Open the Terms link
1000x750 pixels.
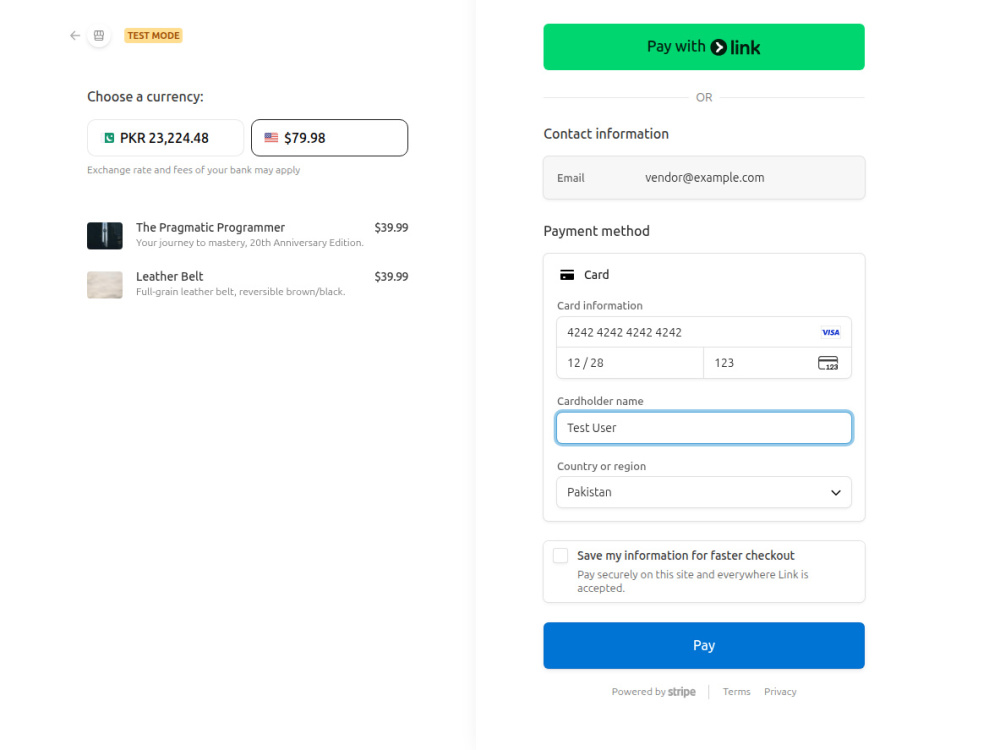click(x=737, y=691)
